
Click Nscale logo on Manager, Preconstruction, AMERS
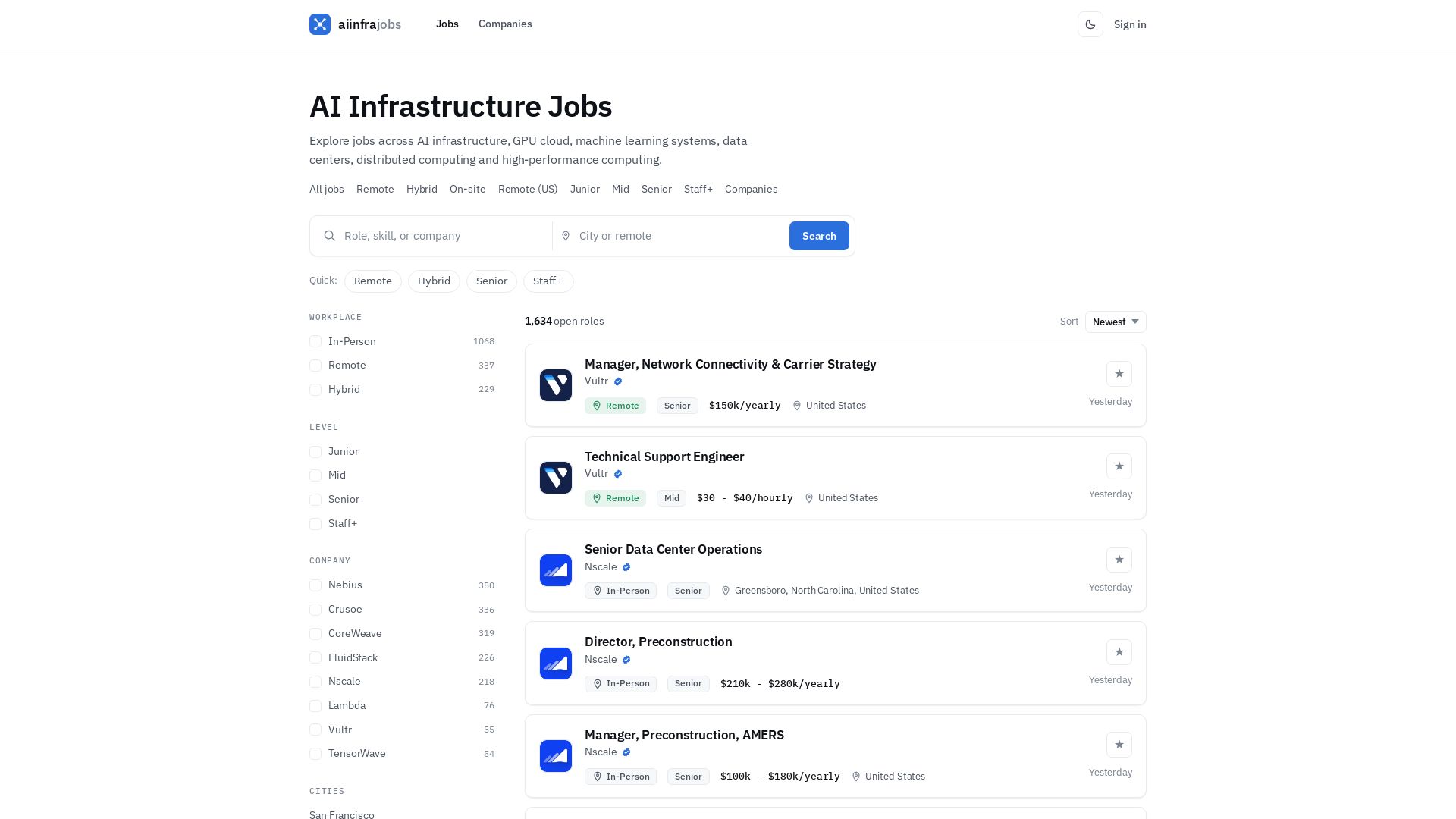point(556,756)
